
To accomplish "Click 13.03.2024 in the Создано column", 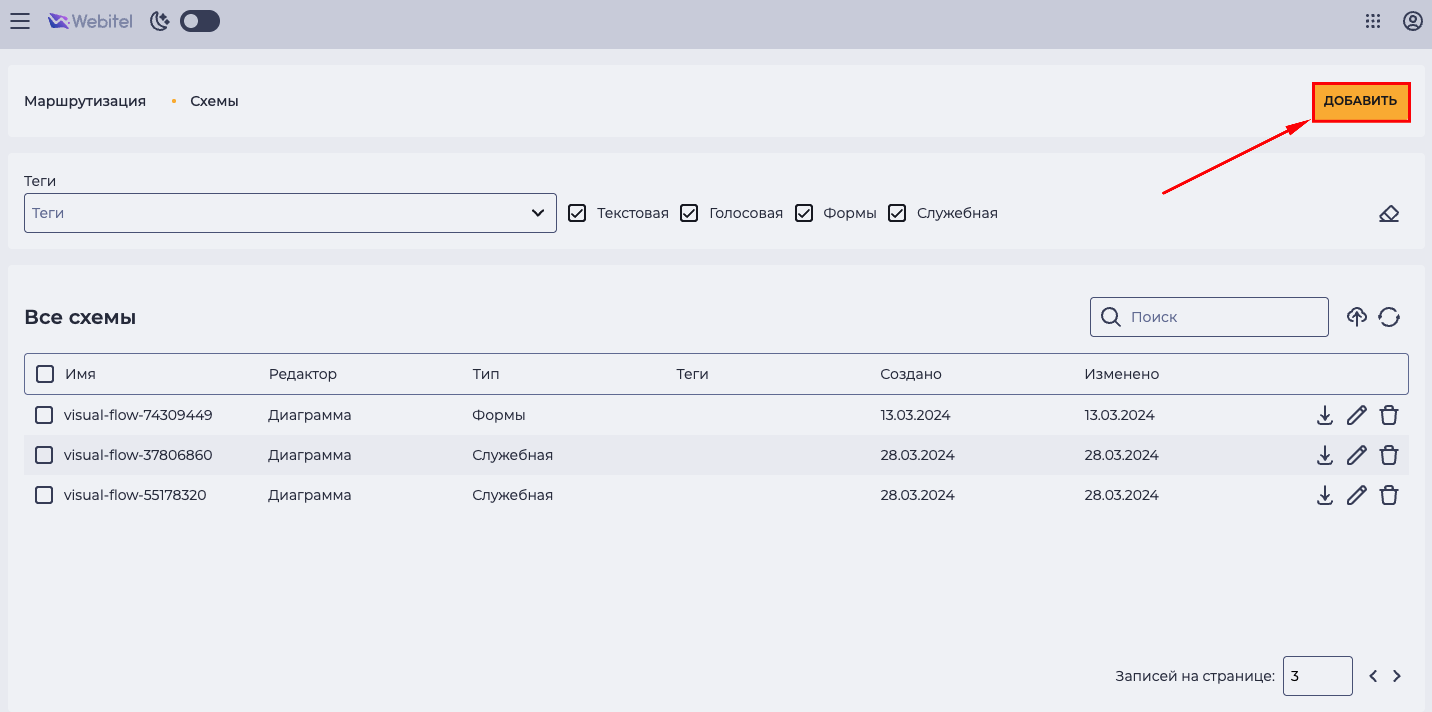I will [915, 415].
